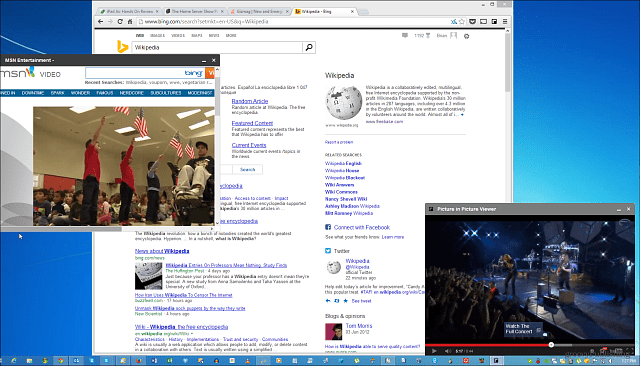640x366 pixels.
Task: Play the concert video in Picture Viewer
Action: click(434, 351)
